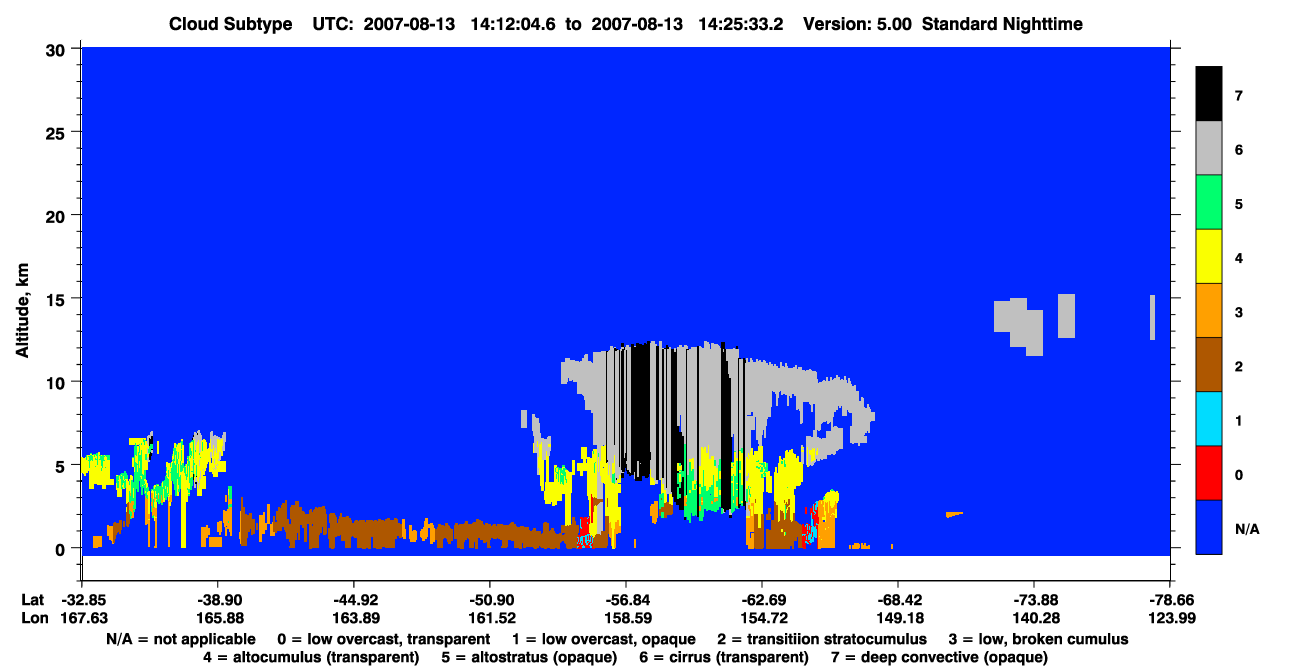
Task: Click the latitude value -50.90
Action: [x=489, y=599]
